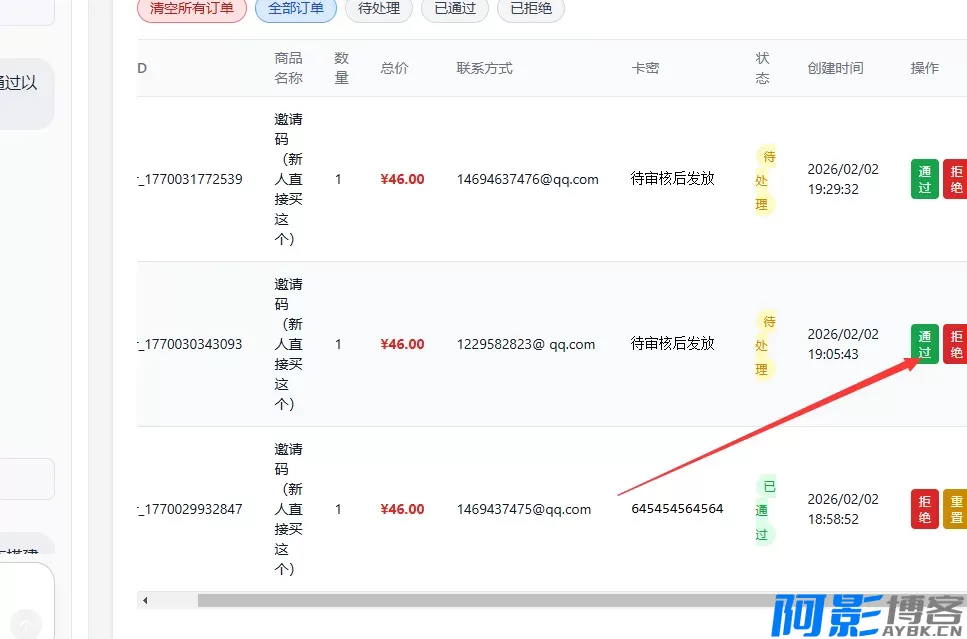Filter orders by 已拒绝
This screenshot has height=639, width=967.
531,9
